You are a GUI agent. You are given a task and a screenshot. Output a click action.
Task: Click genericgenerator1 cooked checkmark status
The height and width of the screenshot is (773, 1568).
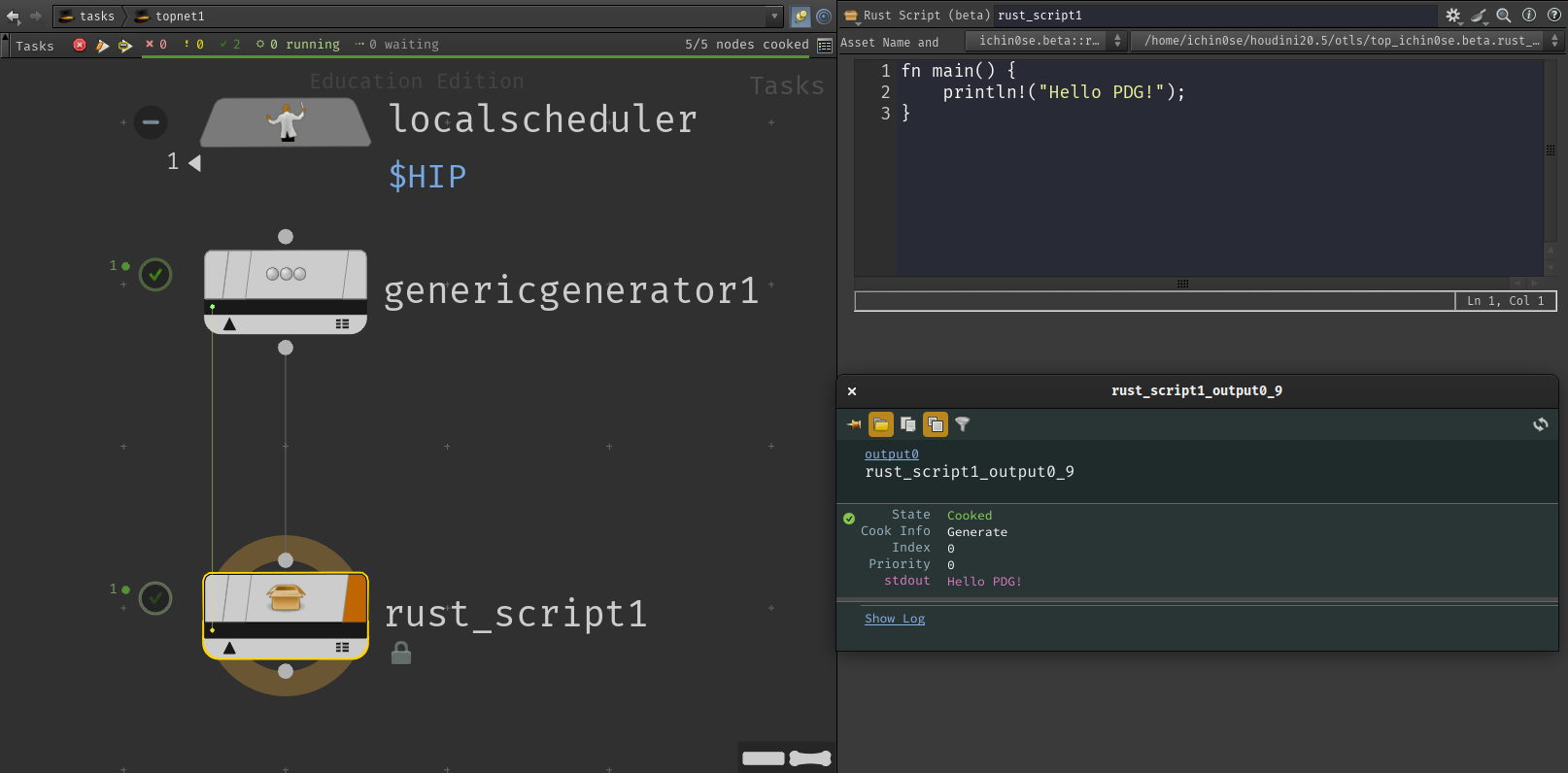(x=155, y=275)
